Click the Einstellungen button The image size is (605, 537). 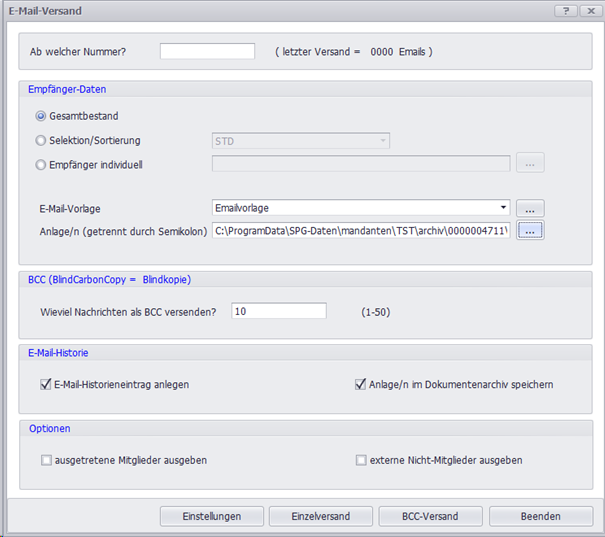coord(211,516)
